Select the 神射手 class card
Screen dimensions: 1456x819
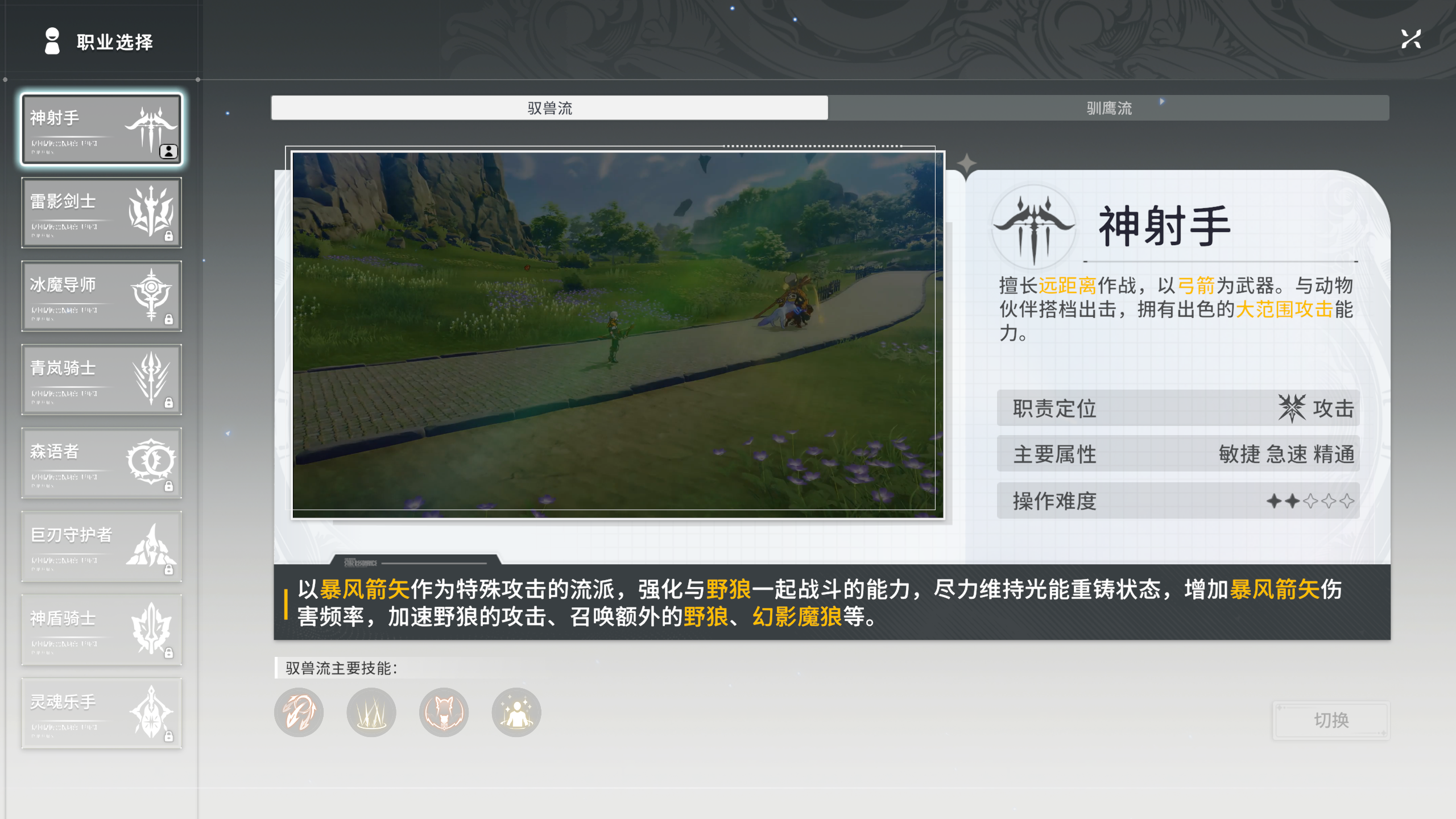click(101, 130)
